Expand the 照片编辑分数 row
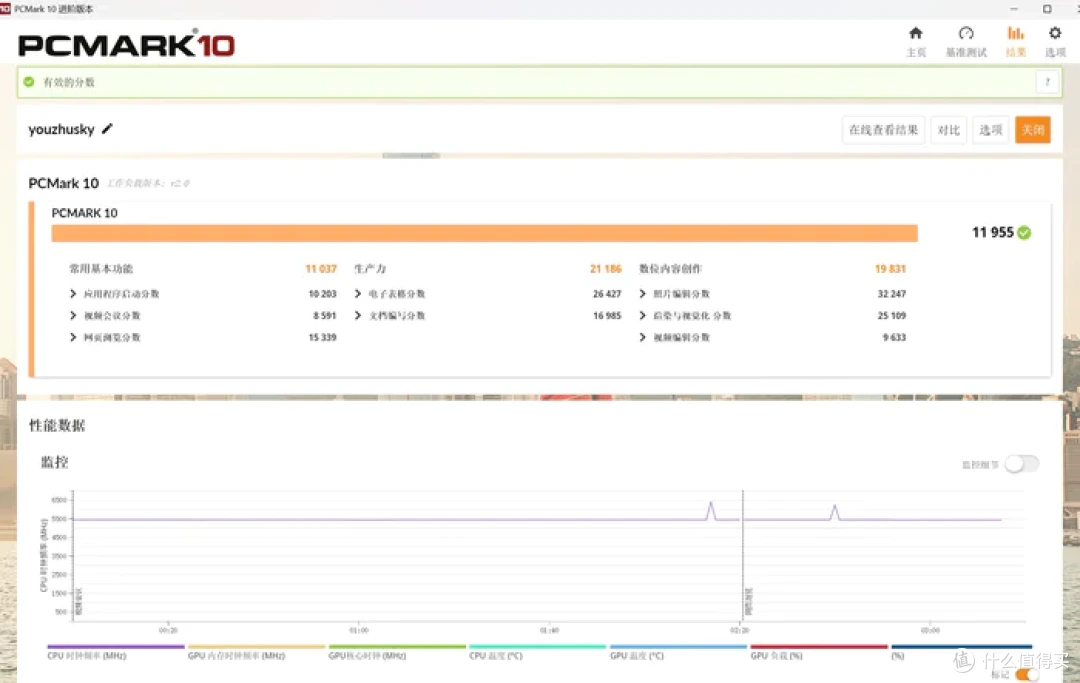Image resolution: width=1080 pixels, height=683 pixels. (x=642, y=294)
